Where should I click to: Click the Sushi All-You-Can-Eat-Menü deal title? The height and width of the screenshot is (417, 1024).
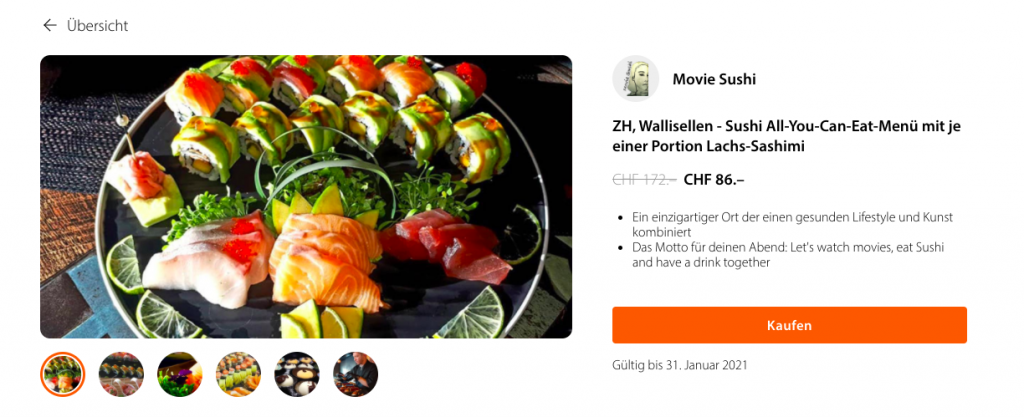[x=786, y=136]
